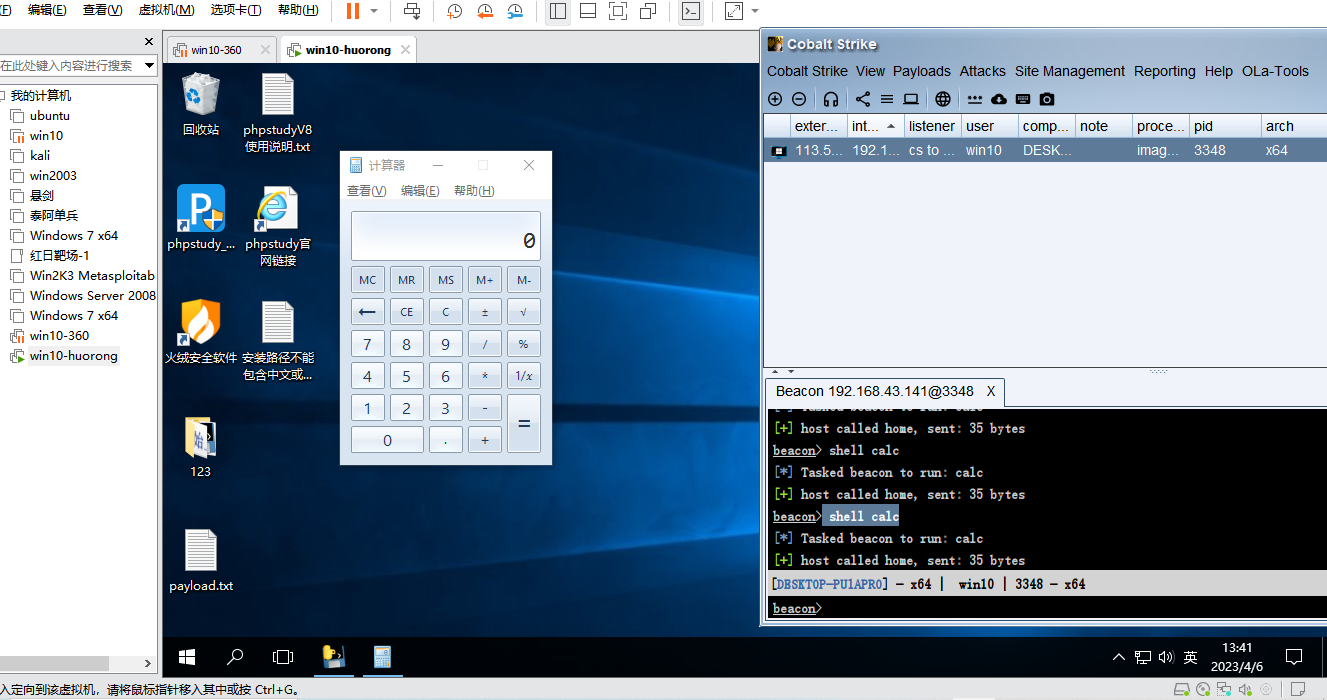Open the OLa-Tools menu
1327x700 pixels.
click(1275, 71)
